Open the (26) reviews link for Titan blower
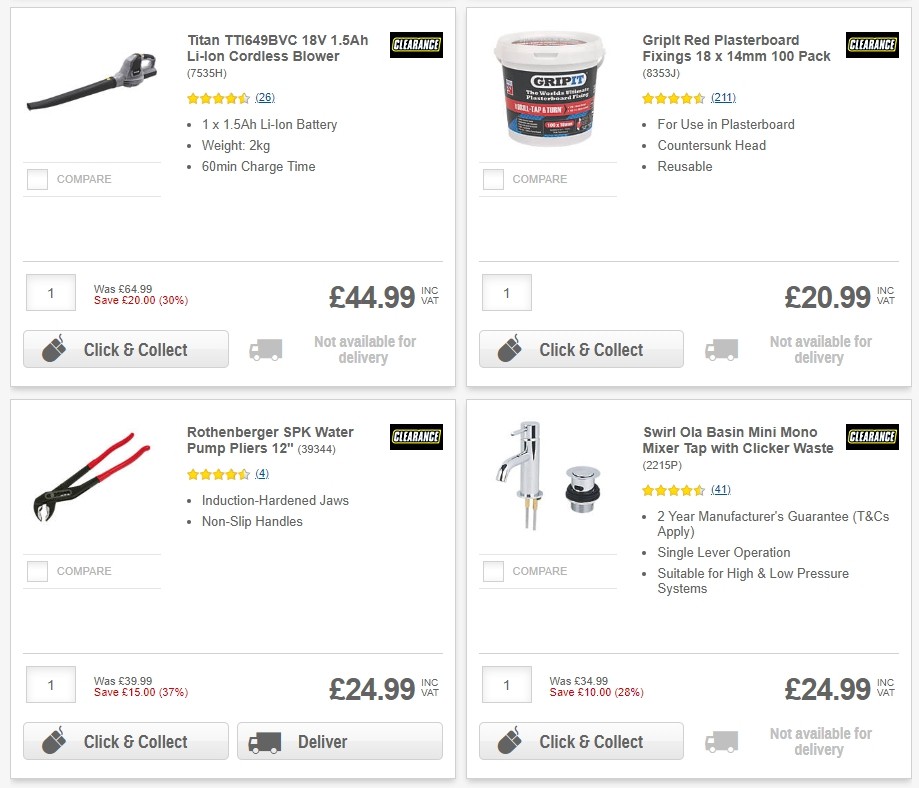Screen dimensions: 919x788 pyautogui.click(x=266, y=98)
